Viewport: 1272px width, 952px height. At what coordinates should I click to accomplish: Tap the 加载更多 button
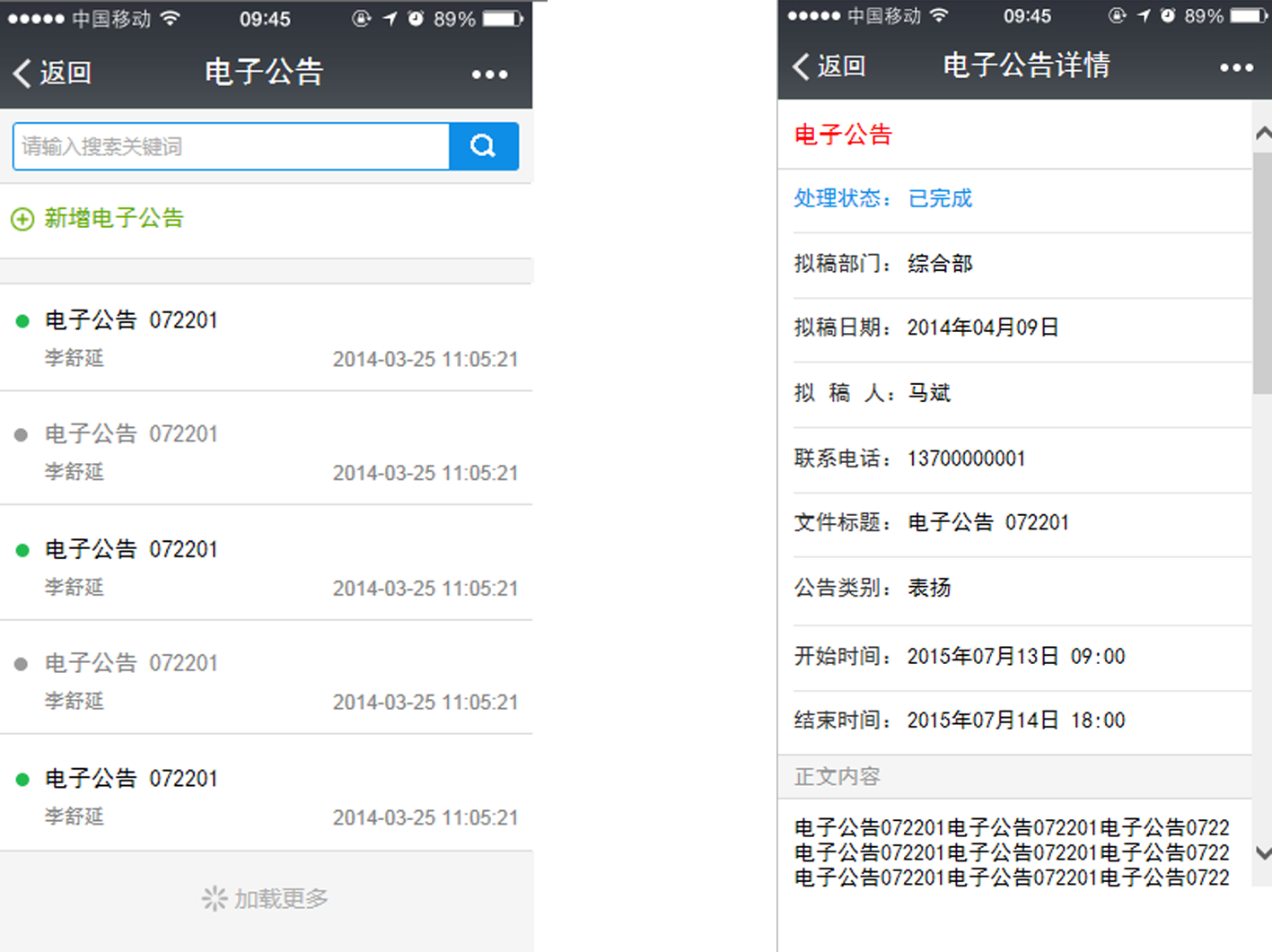click(x=266, y=899)
